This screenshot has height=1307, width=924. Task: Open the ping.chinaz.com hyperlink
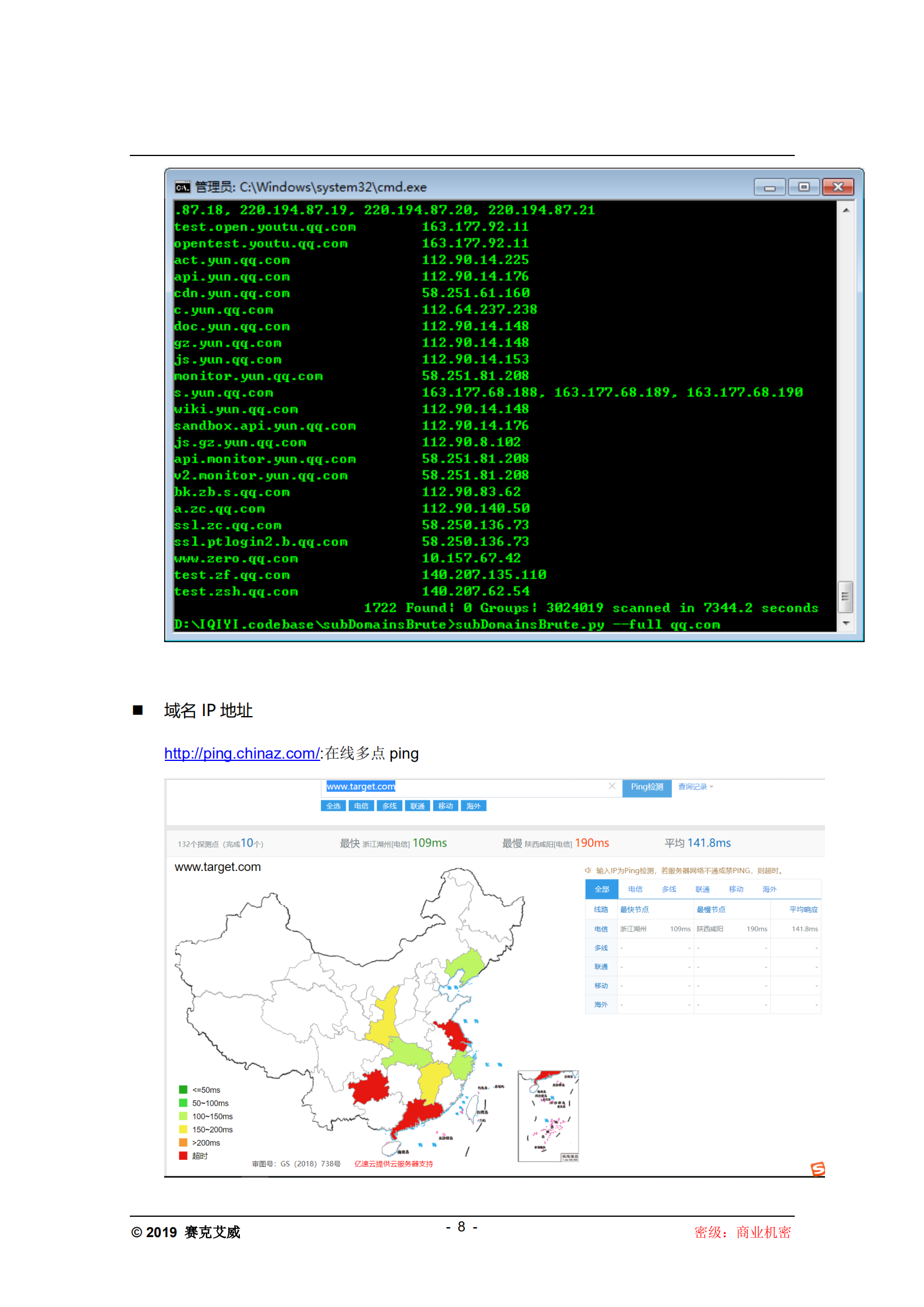[x=242, y=753]
